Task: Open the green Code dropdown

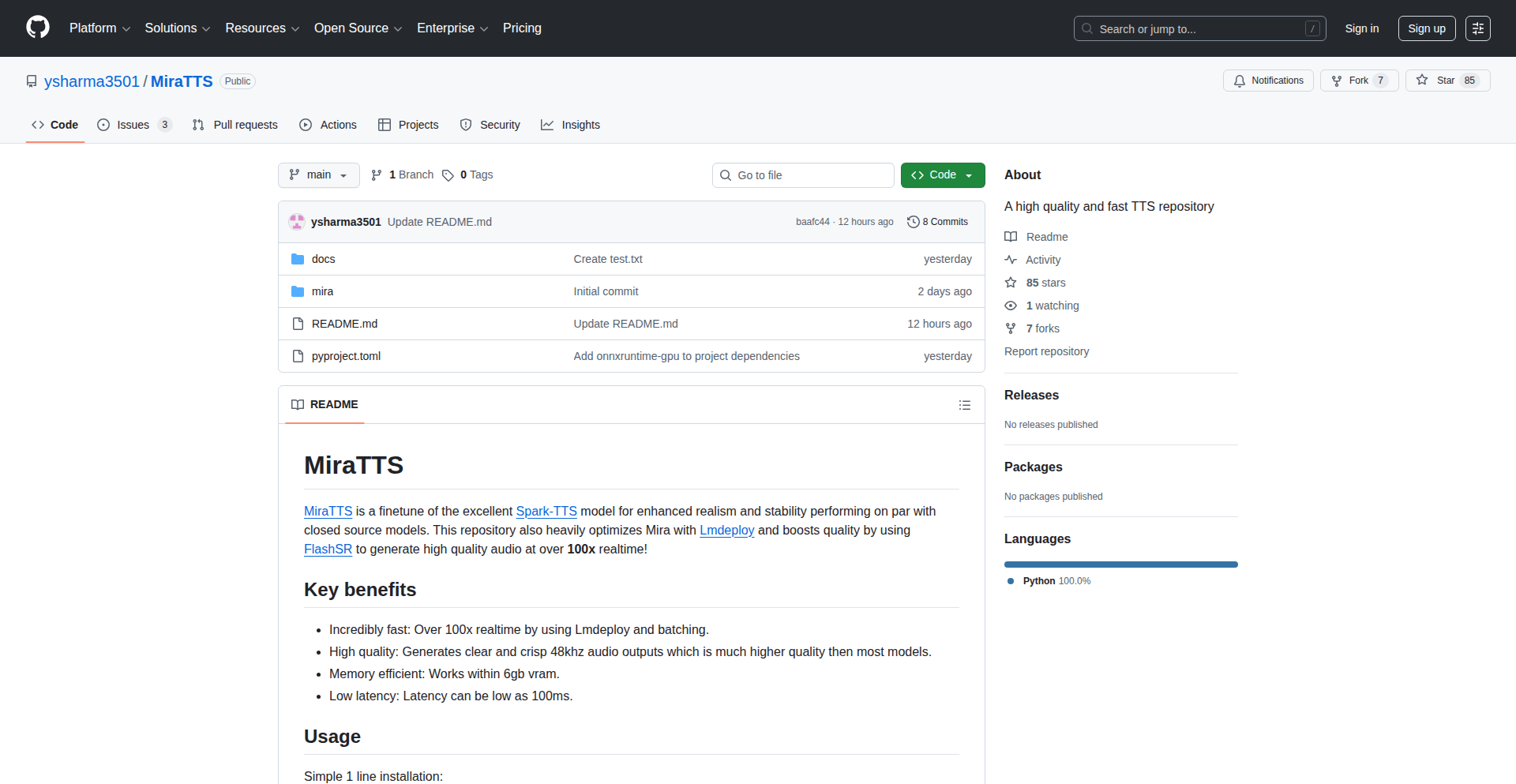Action: pyautogui.click(x=942, y=175)
